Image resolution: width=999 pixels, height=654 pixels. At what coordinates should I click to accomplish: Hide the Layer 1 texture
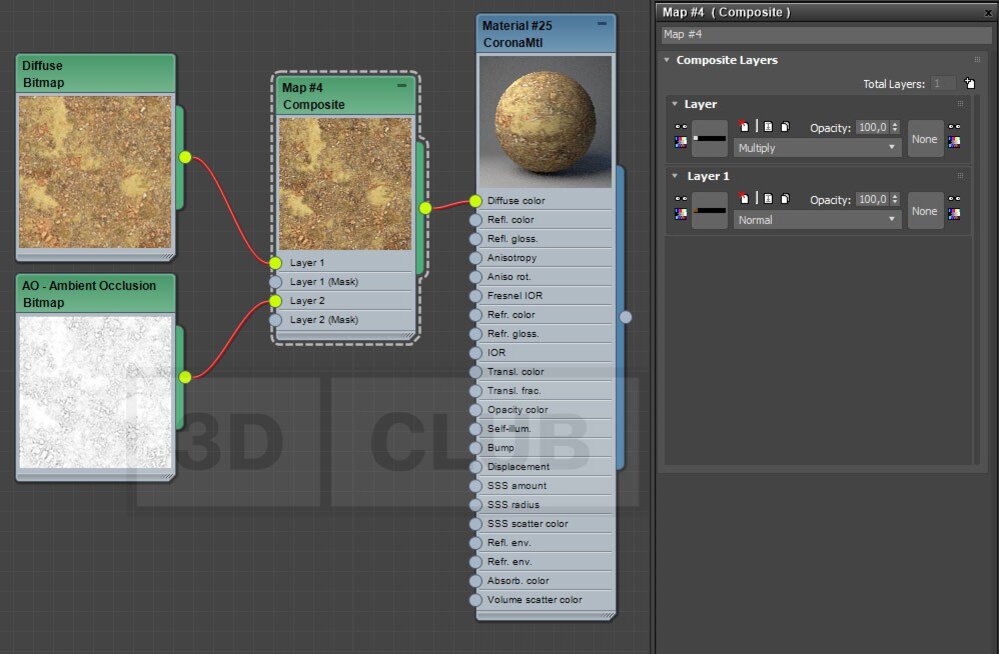tap(681, 199)
